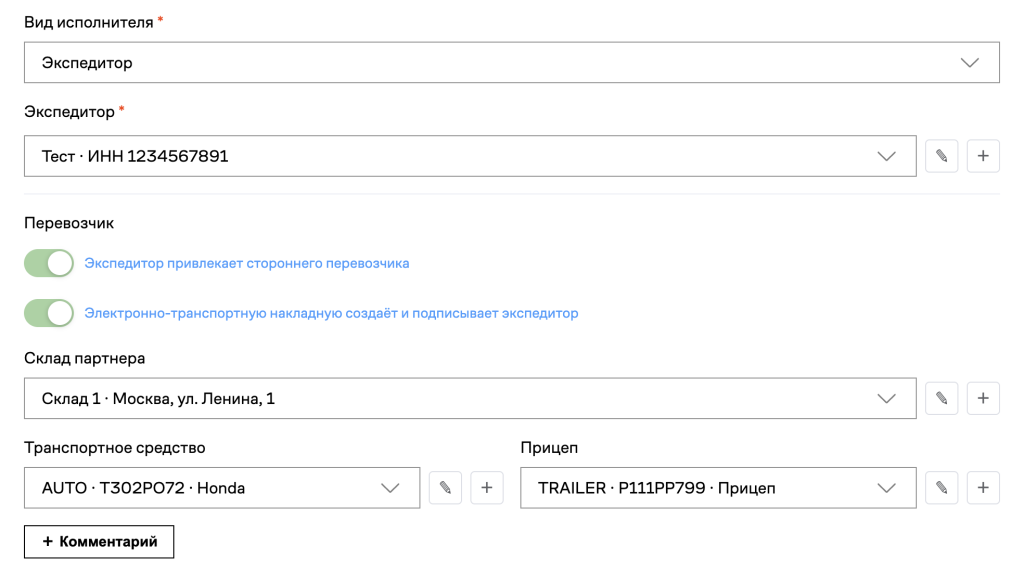The image size is (1024, 572).
Task: Edit Прицеп with pencil icon
Action: coord(941,488)
